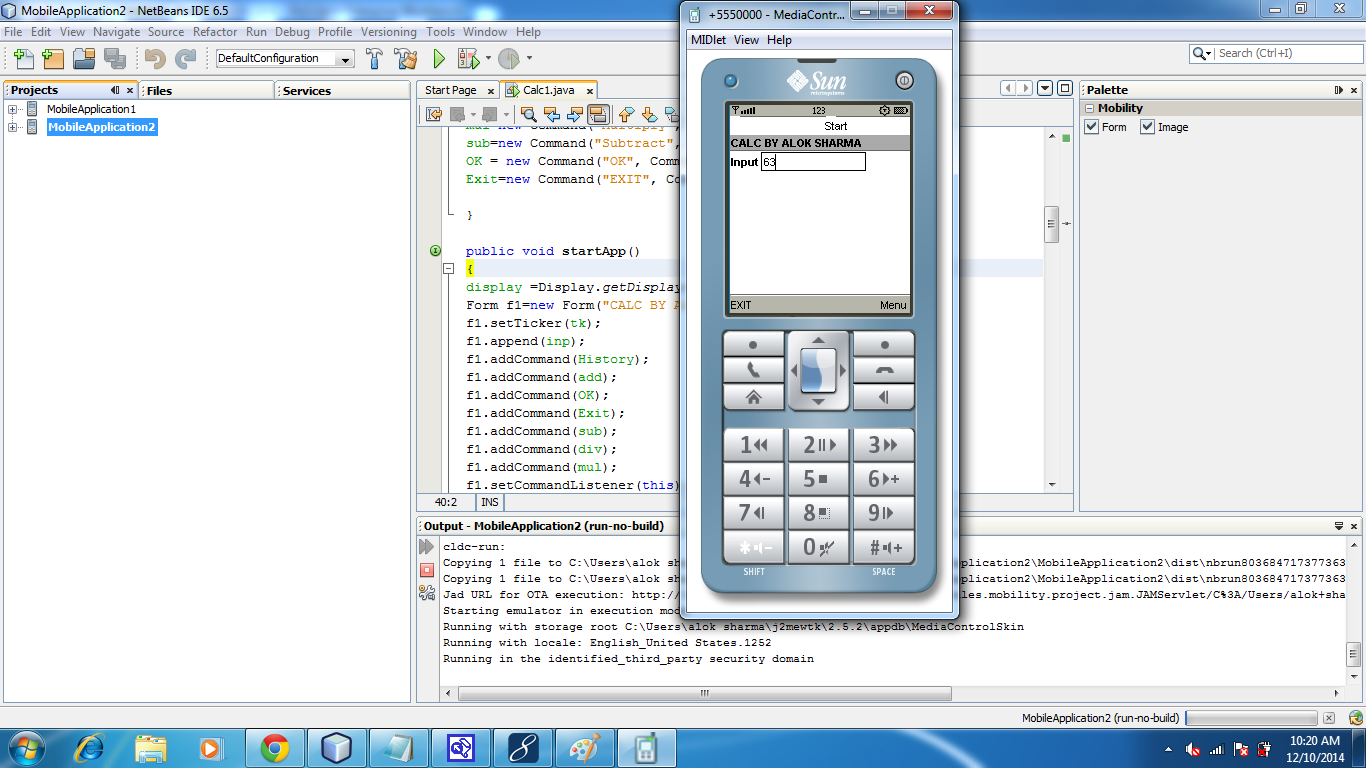Click the Rerun arrows icon in Output panel
Viewport: 1366px width, 768px height.
click(x=427, y=547)
